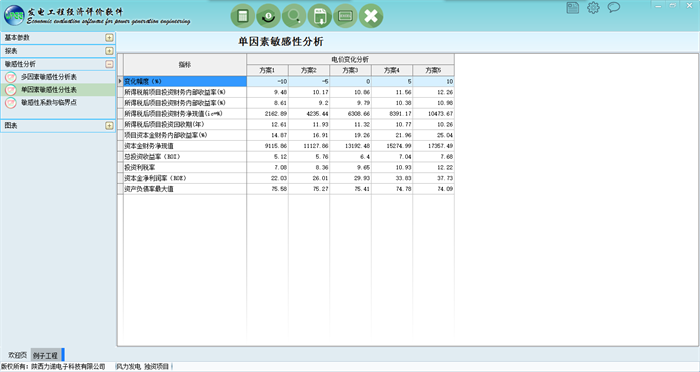Click the 电价变化分析 group header
700x372 pixels.
click(350, 59)
